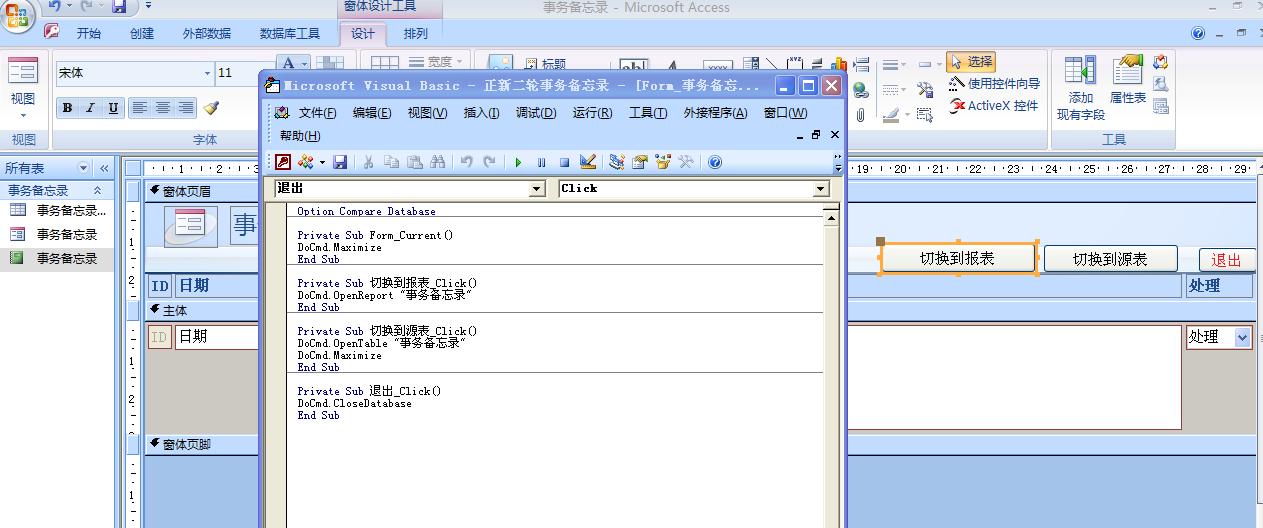The image size is (1263, 528).
Task: Click Find binoculars icon in VBA toolbar
Action: tap(437, 162)
